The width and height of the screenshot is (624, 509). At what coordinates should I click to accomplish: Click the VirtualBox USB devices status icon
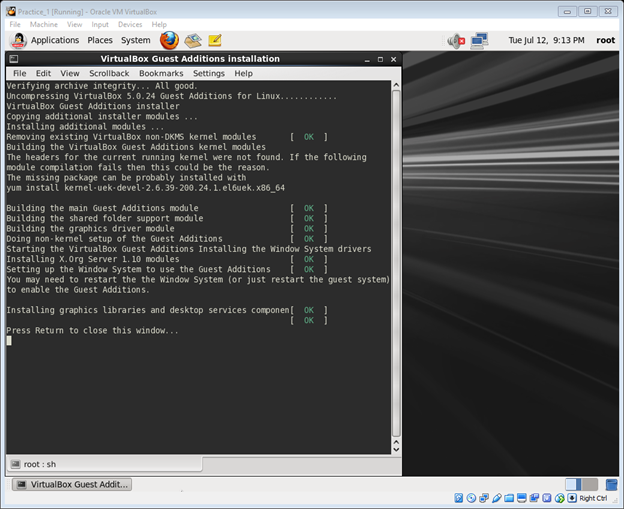497,498
